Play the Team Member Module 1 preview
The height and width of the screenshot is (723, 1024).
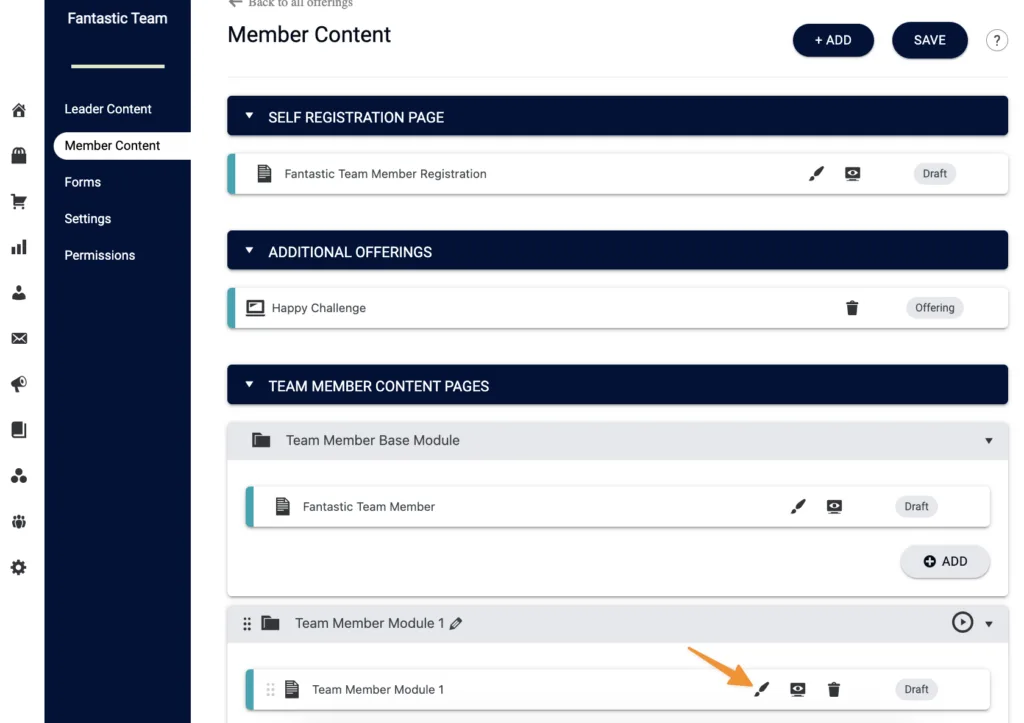coord(960,622)
